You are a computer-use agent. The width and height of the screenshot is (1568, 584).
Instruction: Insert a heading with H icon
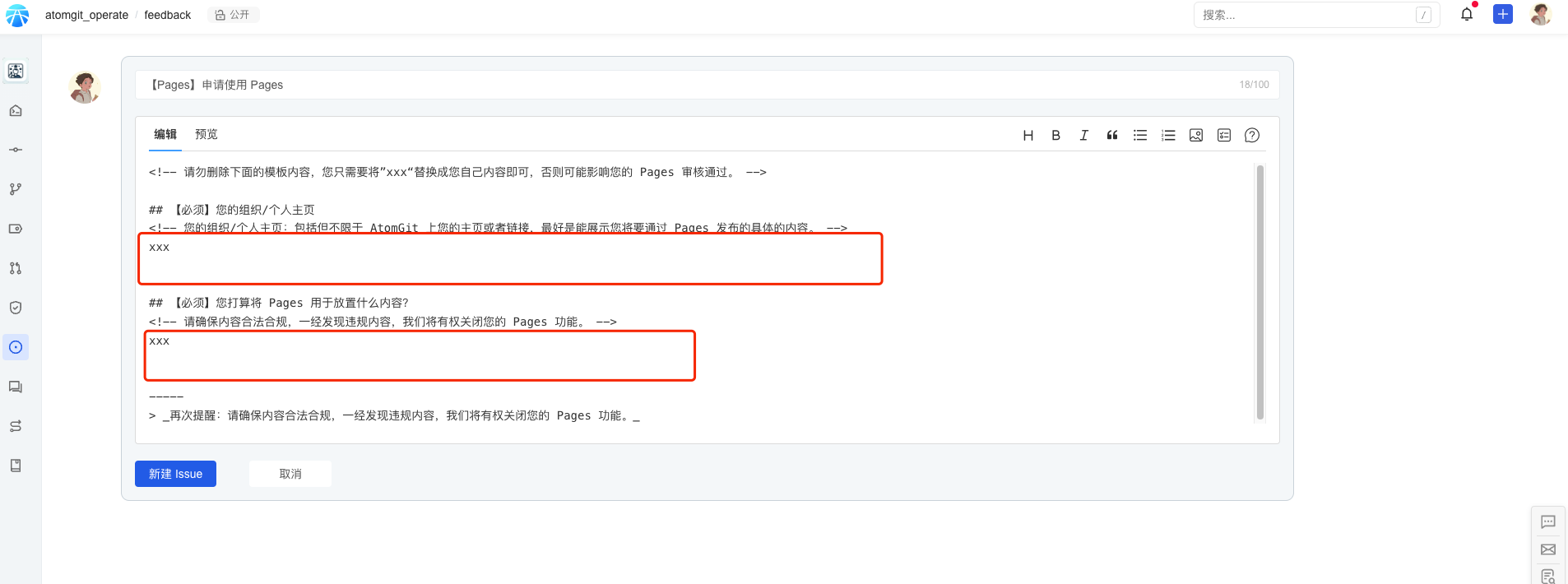point(1028,136)
